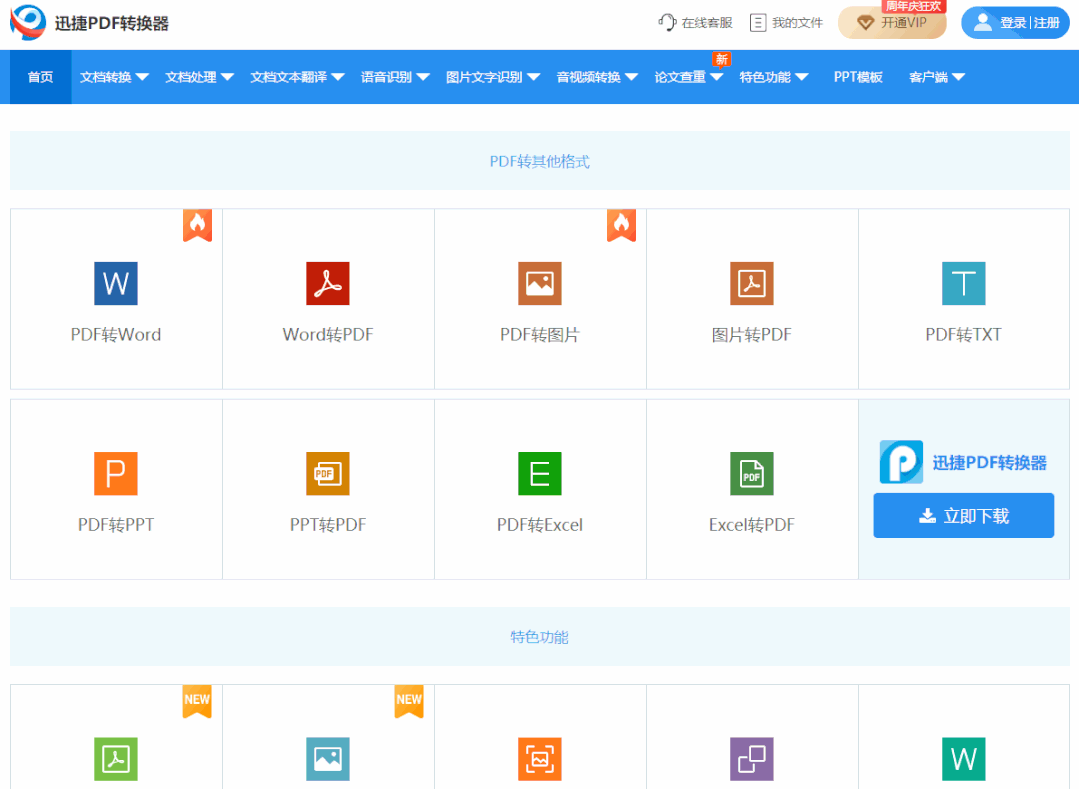Click the diamond icon on 开通VIP
The image size is (1079, 789).
pos(865,23)
